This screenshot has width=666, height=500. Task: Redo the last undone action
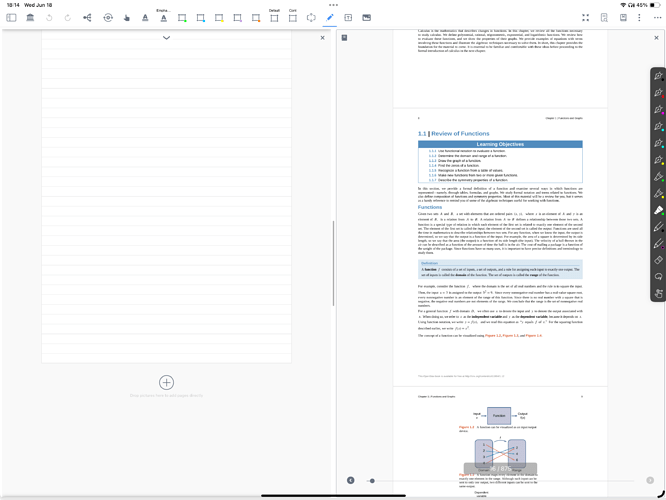pos(68,17)
